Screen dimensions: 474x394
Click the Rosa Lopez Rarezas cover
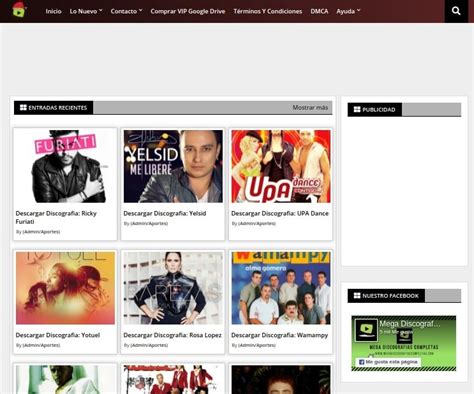(173, 288)
